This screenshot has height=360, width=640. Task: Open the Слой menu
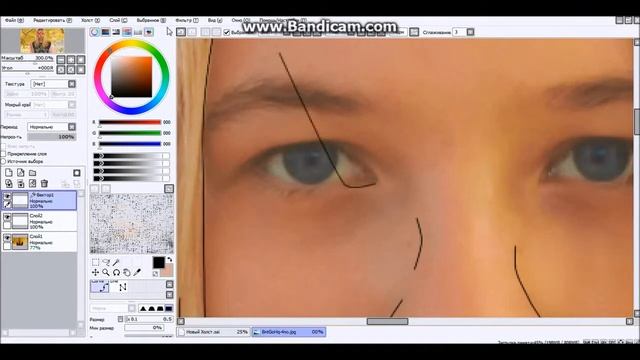click(118, 20)
